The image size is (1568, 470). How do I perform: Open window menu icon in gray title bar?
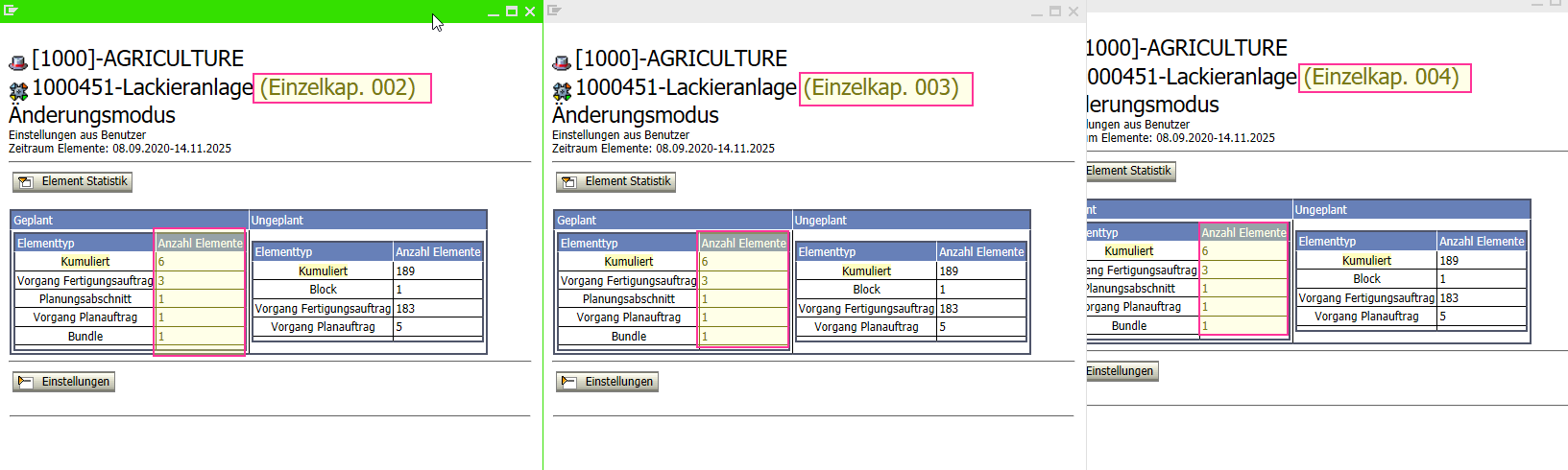point(554,11)
